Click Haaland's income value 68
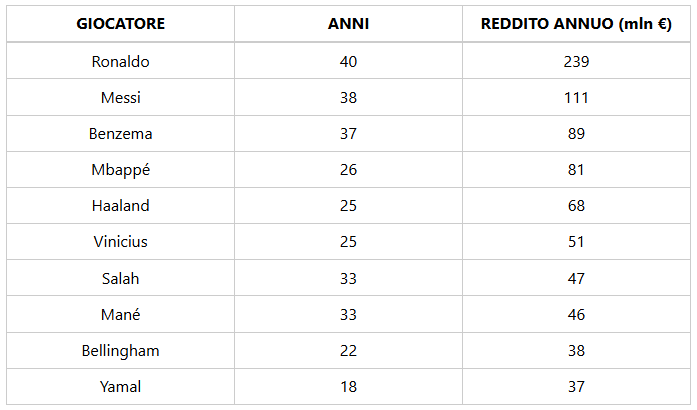 (575, 206)
